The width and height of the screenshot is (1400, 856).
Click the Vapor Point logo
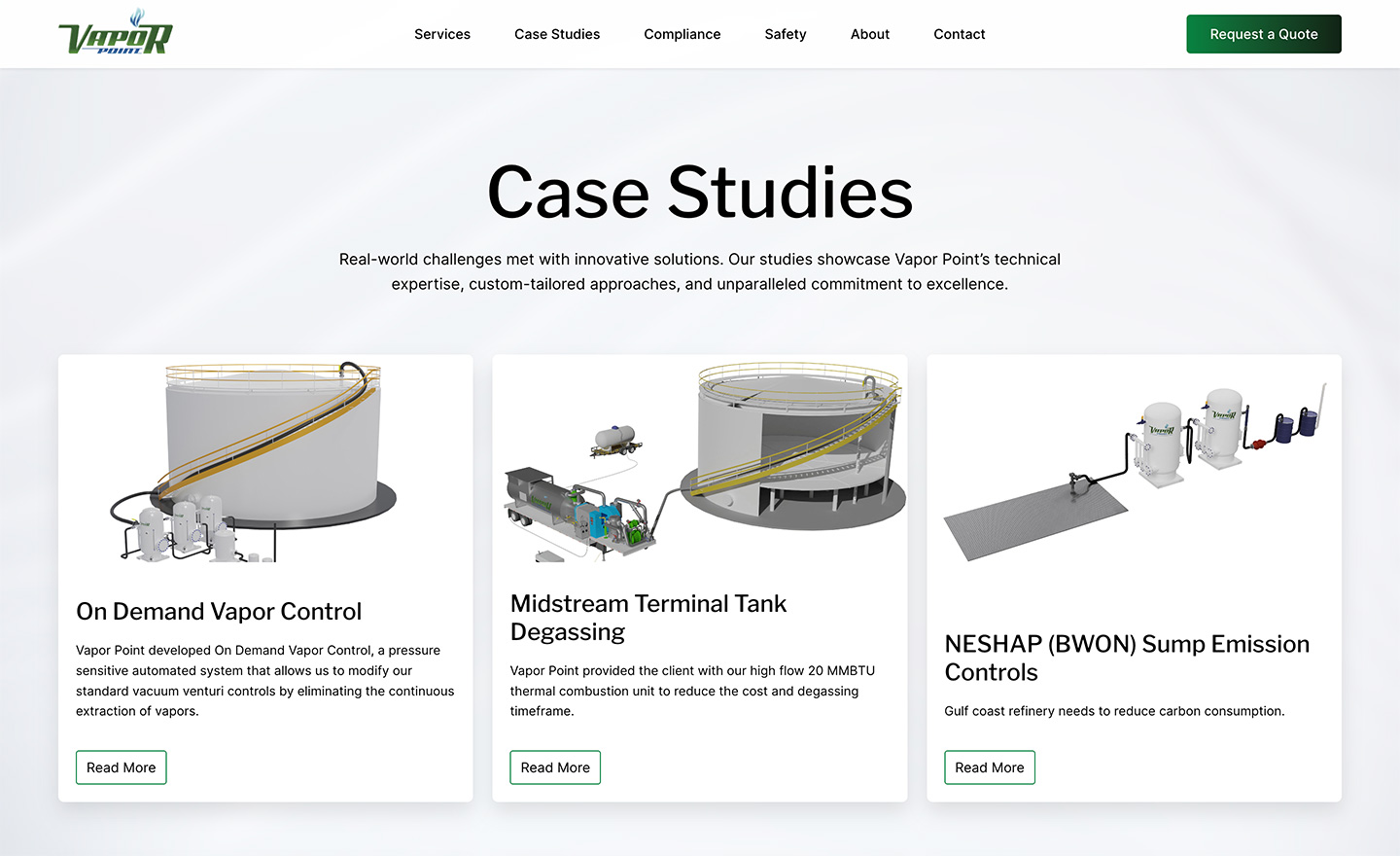click(117, 34)
